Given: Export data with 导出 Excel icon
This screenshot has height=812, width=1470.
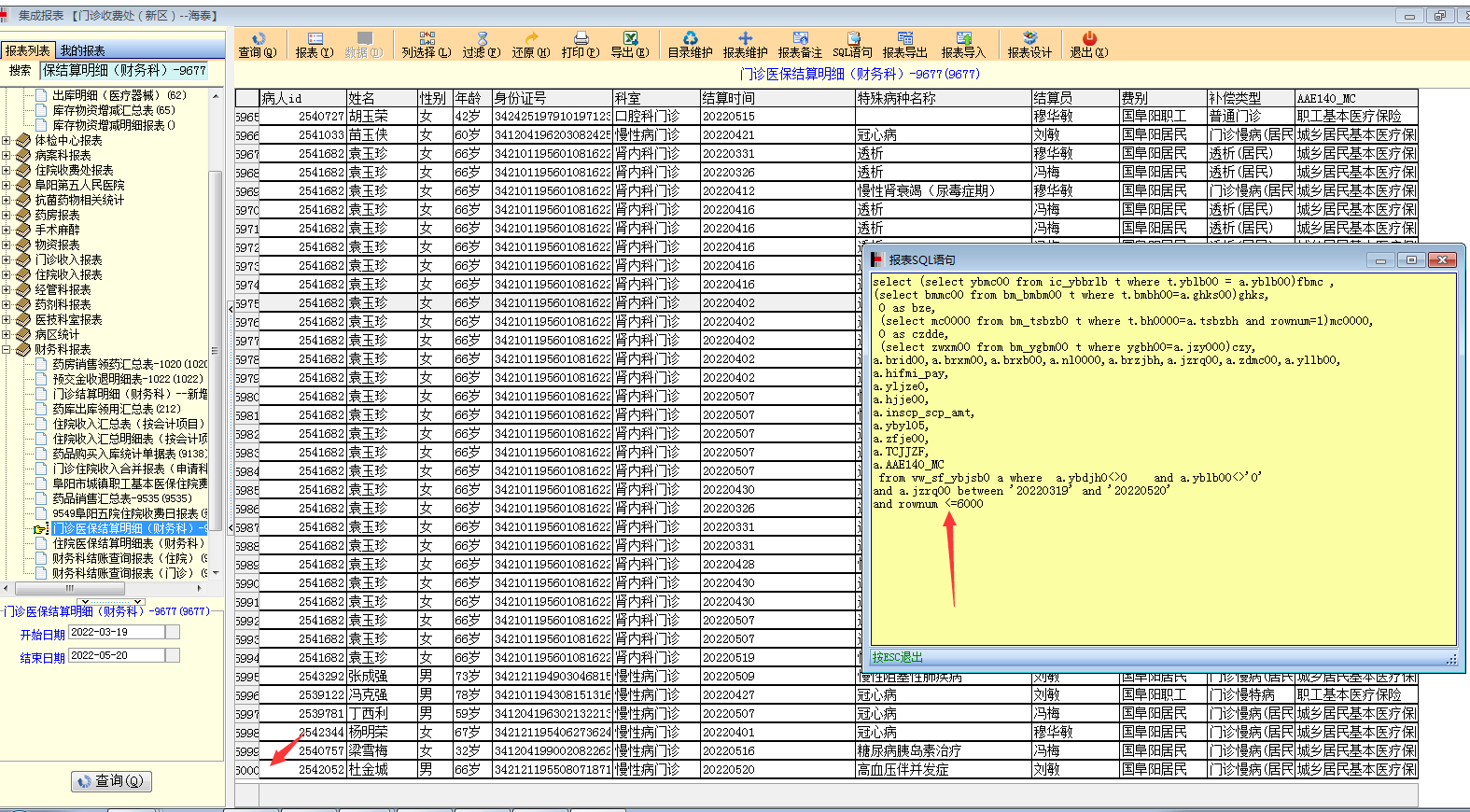Looking at the screenshot, I should [x=630, y=39].
